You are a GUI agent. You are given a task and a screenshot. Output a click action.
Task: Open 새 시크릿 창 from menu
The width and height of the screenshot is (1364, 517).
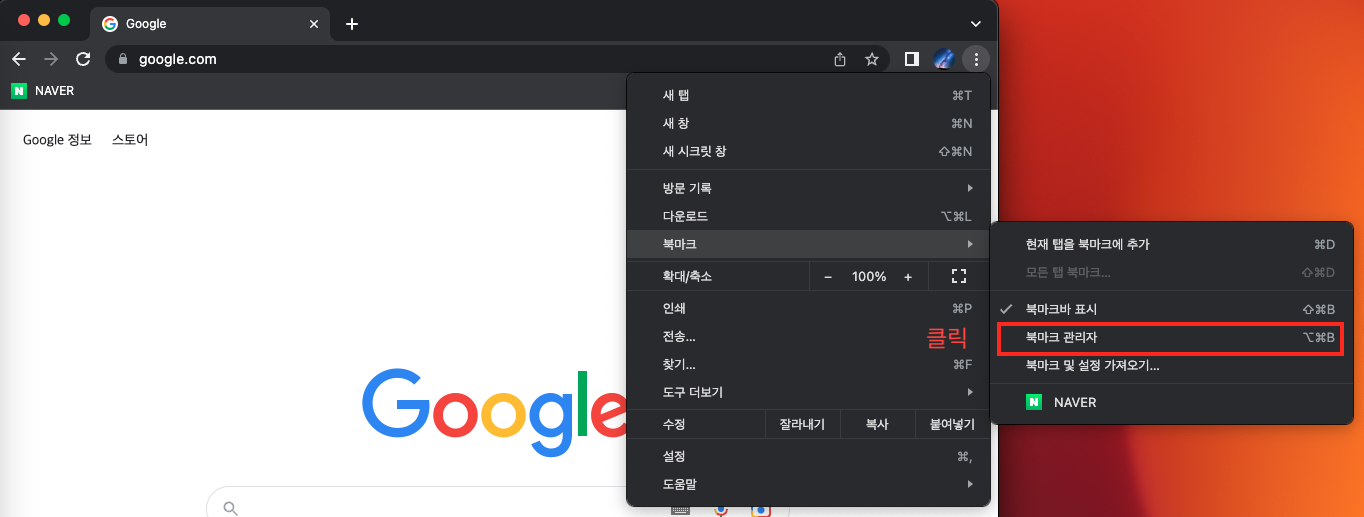808,151
